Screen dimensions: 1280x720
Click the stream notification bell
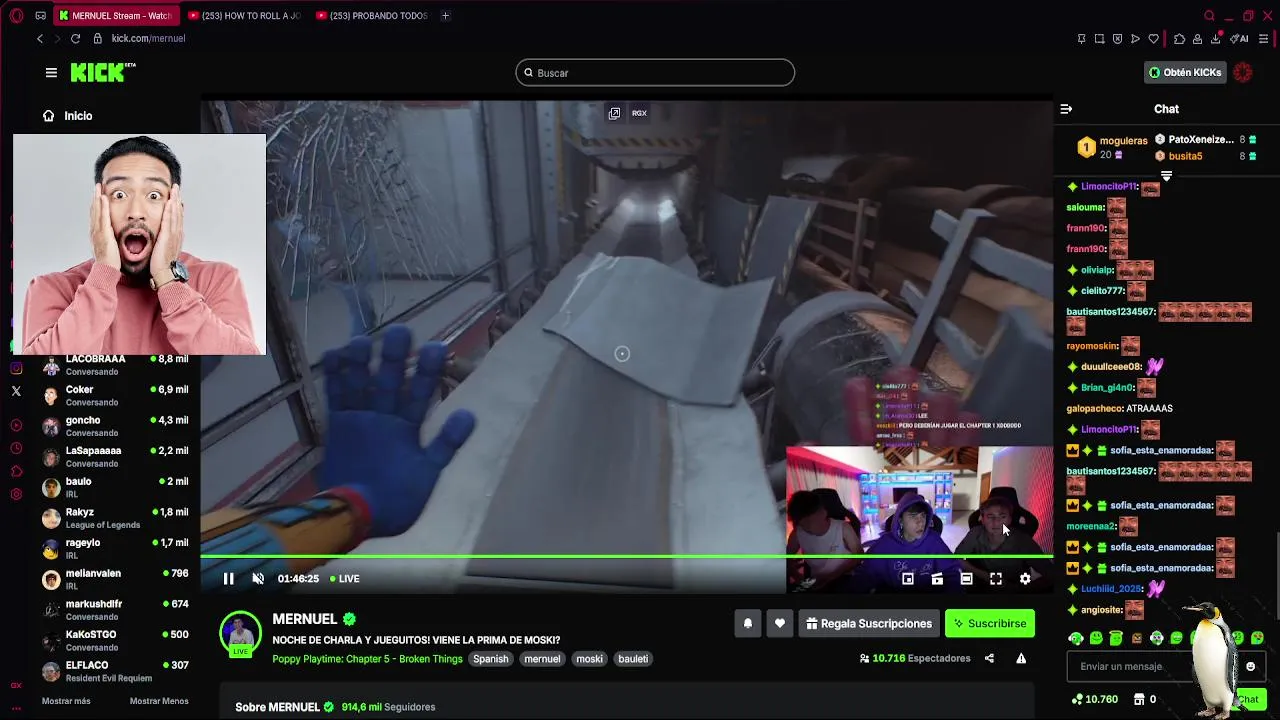click(x=747, y=623)
